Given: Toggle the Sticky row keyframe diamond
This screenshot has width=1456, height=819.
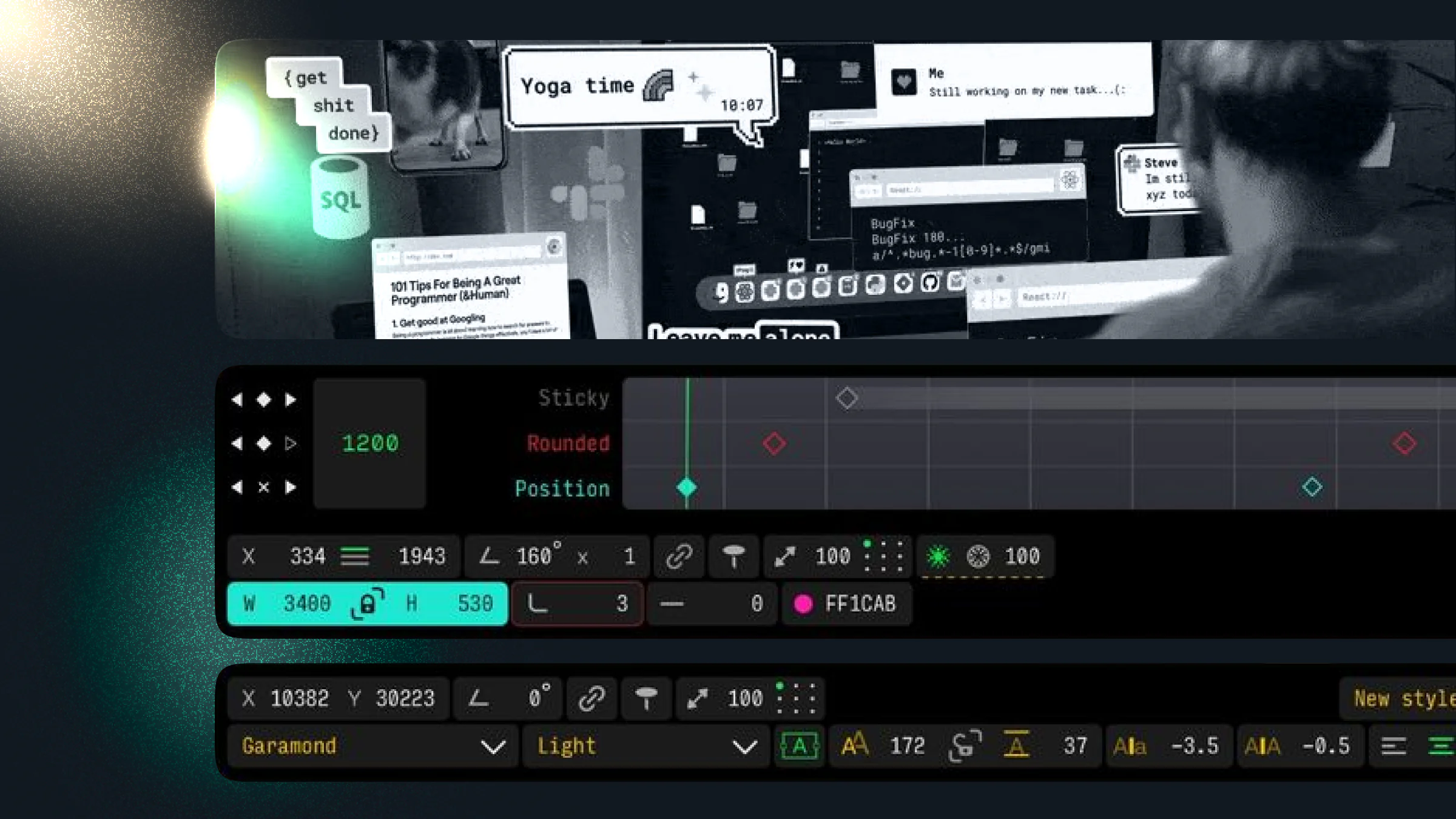Looking at the screenshot, I should (263, 399).
